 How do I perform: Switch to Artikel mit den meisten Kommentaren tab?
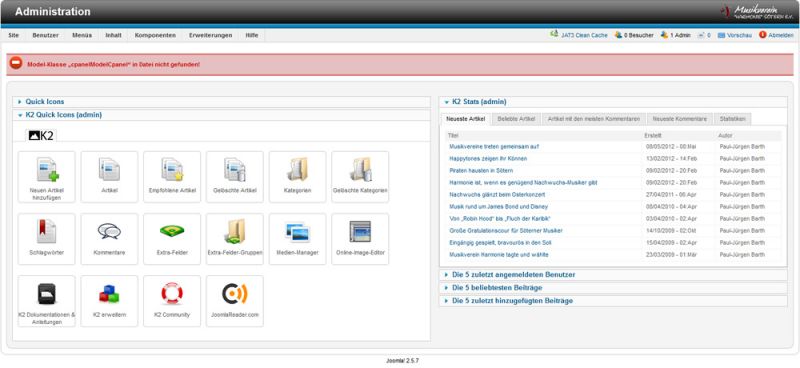click(x=594, y=119)
